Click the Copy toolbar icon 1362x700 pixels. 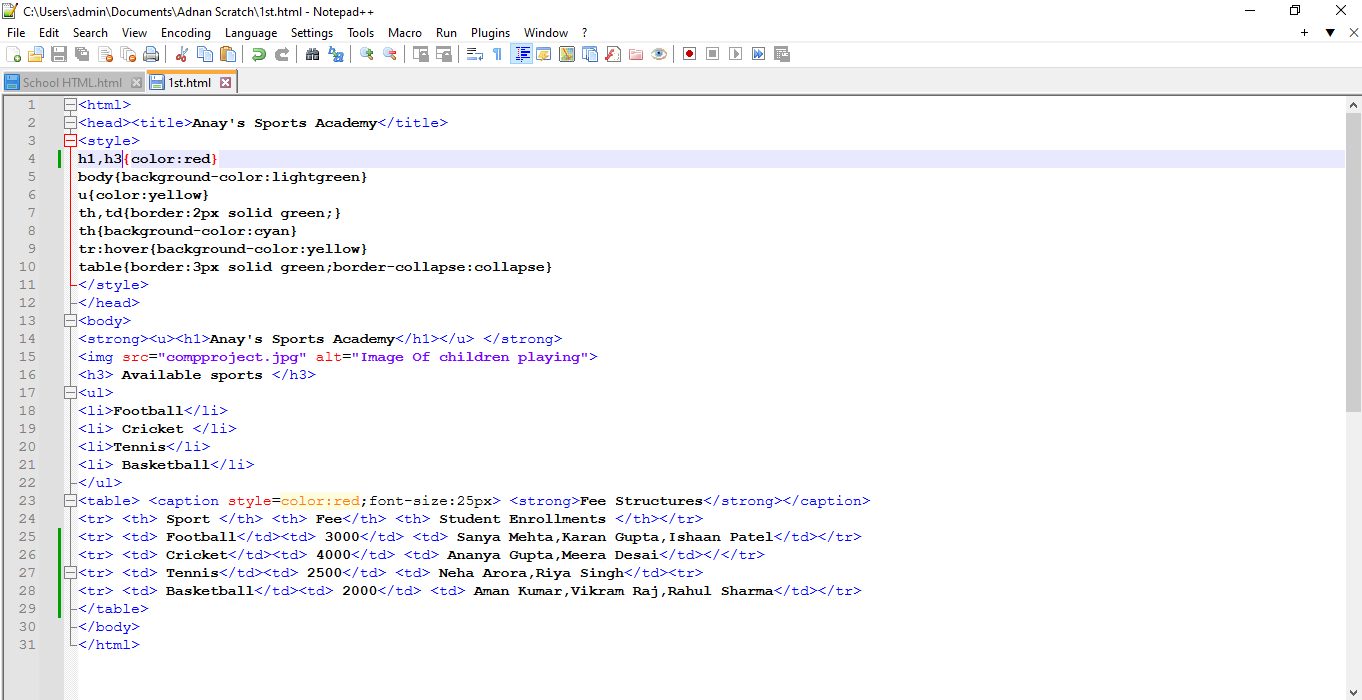[205, 54]
